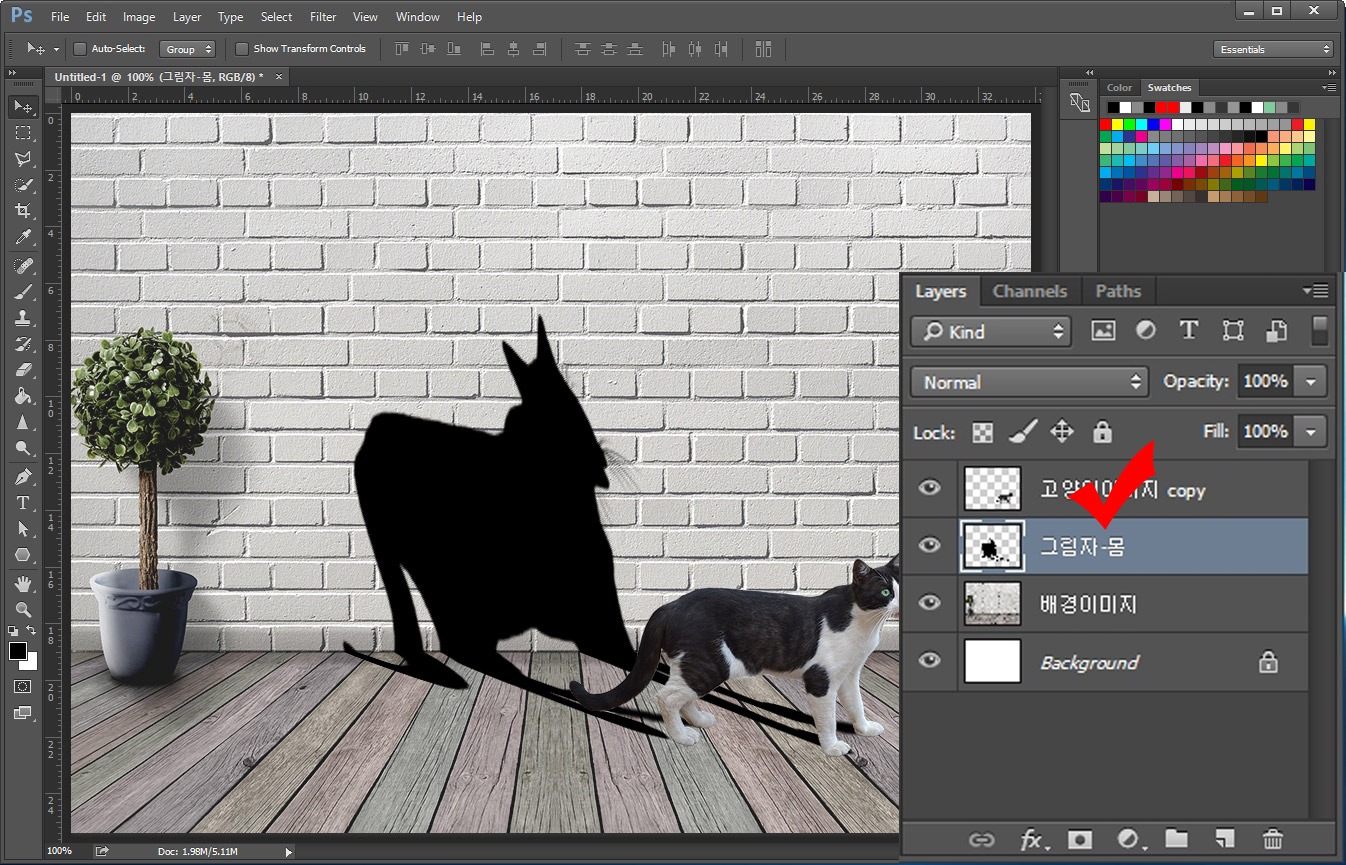Select the 배경이미지 layer thumbnail
Image resolution: width=1346 pixels, height=865 pixels.
pyautogui.click(x=992, y=603)
